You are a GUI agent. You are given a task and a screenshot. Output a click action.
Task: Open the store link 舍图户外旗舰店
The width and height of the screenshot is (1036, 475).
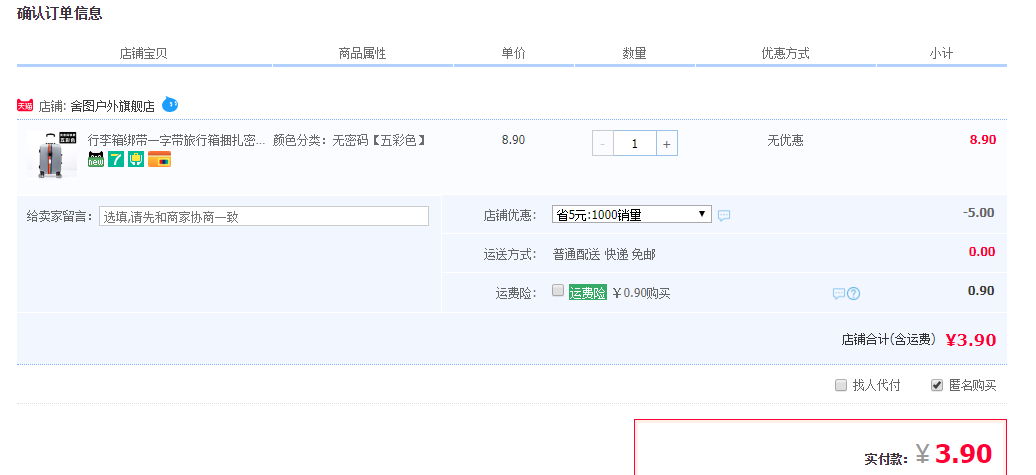click(x=112, y=106)
